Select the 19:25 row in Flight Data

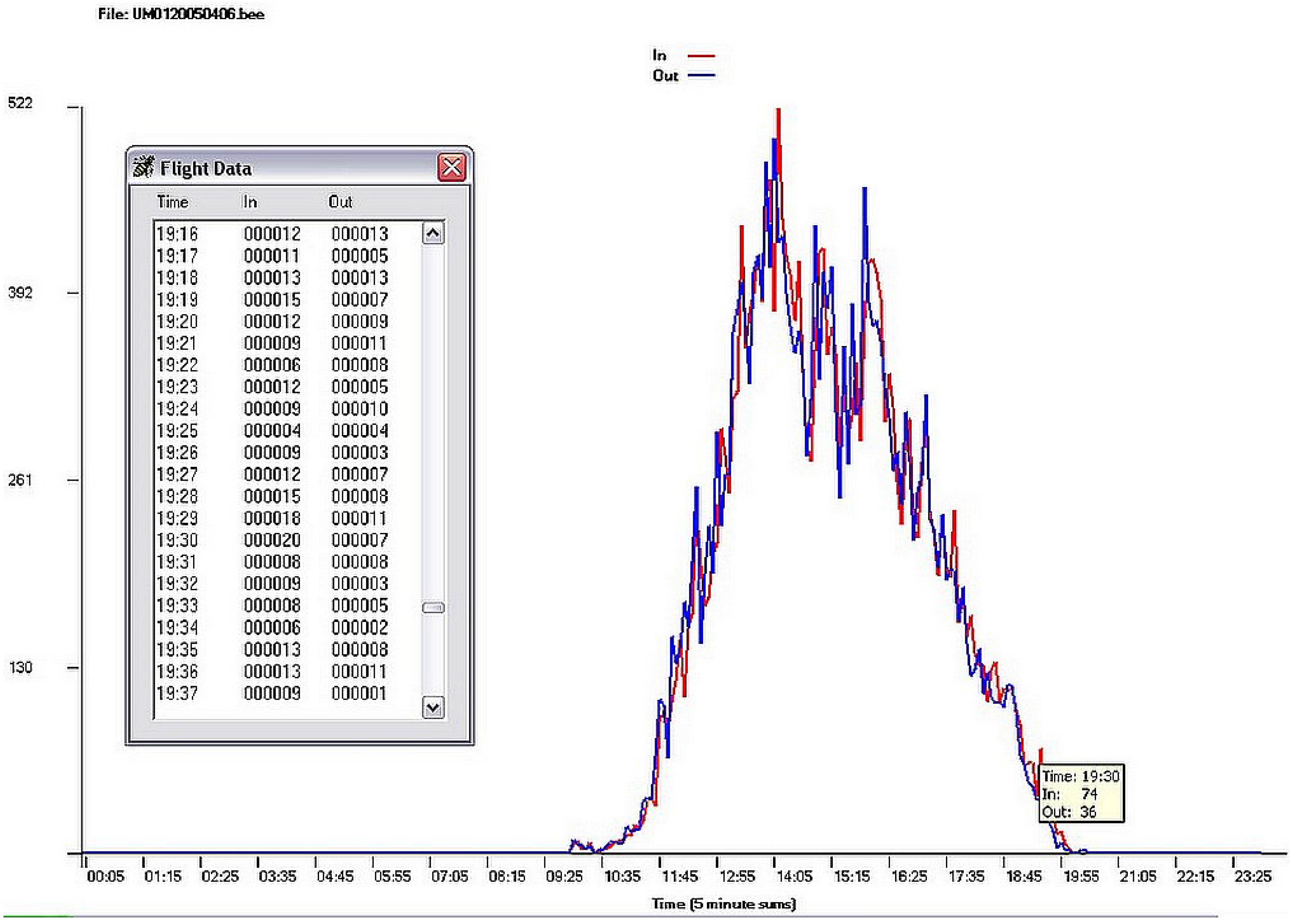point(272,431)
